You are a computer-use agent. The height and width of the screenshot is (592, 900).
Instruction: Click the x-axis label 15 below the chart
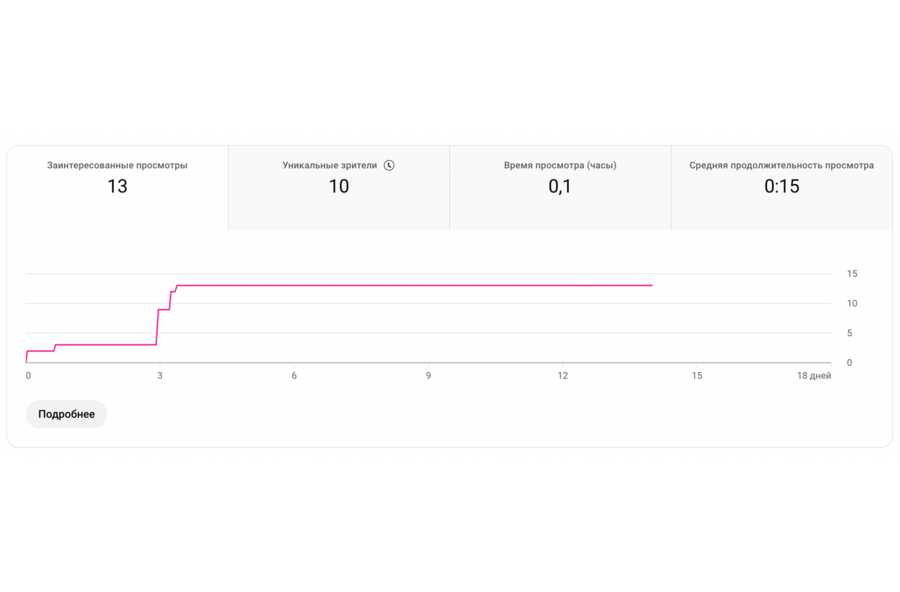click(697, 376)
